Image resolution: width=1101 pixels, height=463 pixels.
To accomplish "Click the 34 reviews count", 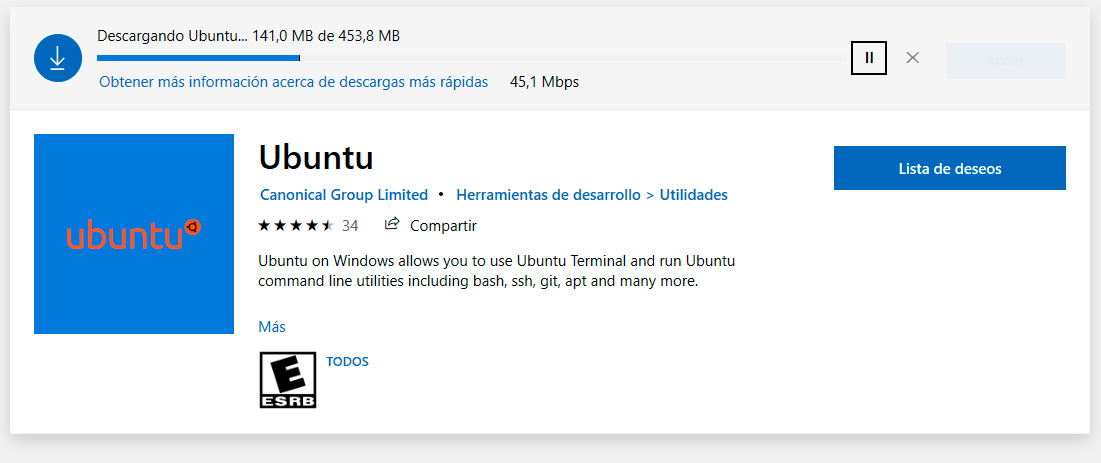I will point(350,226).
